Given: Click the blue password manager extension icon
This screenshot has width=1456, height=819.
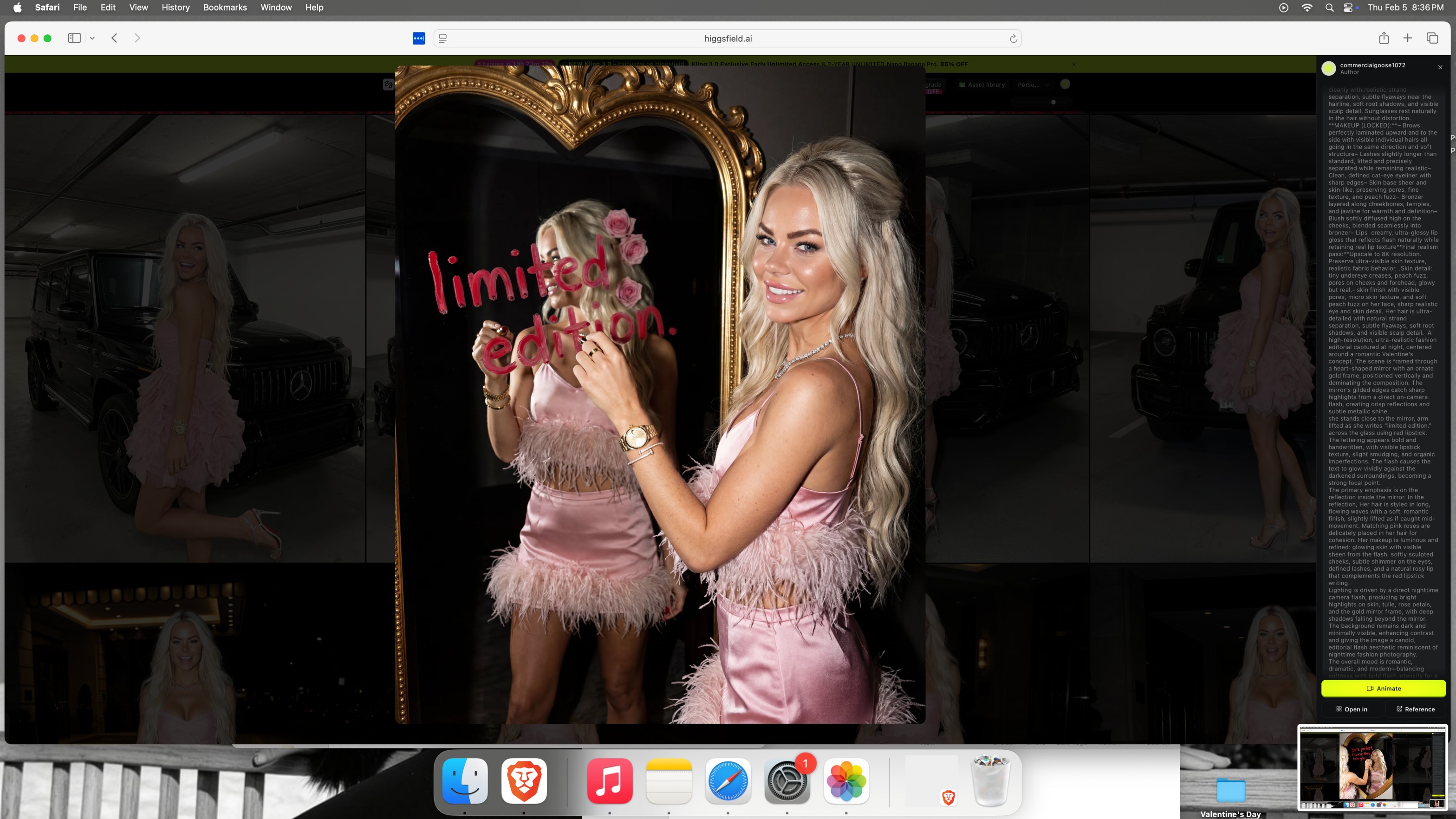Looking at the screenshot, I should [418, 38].
